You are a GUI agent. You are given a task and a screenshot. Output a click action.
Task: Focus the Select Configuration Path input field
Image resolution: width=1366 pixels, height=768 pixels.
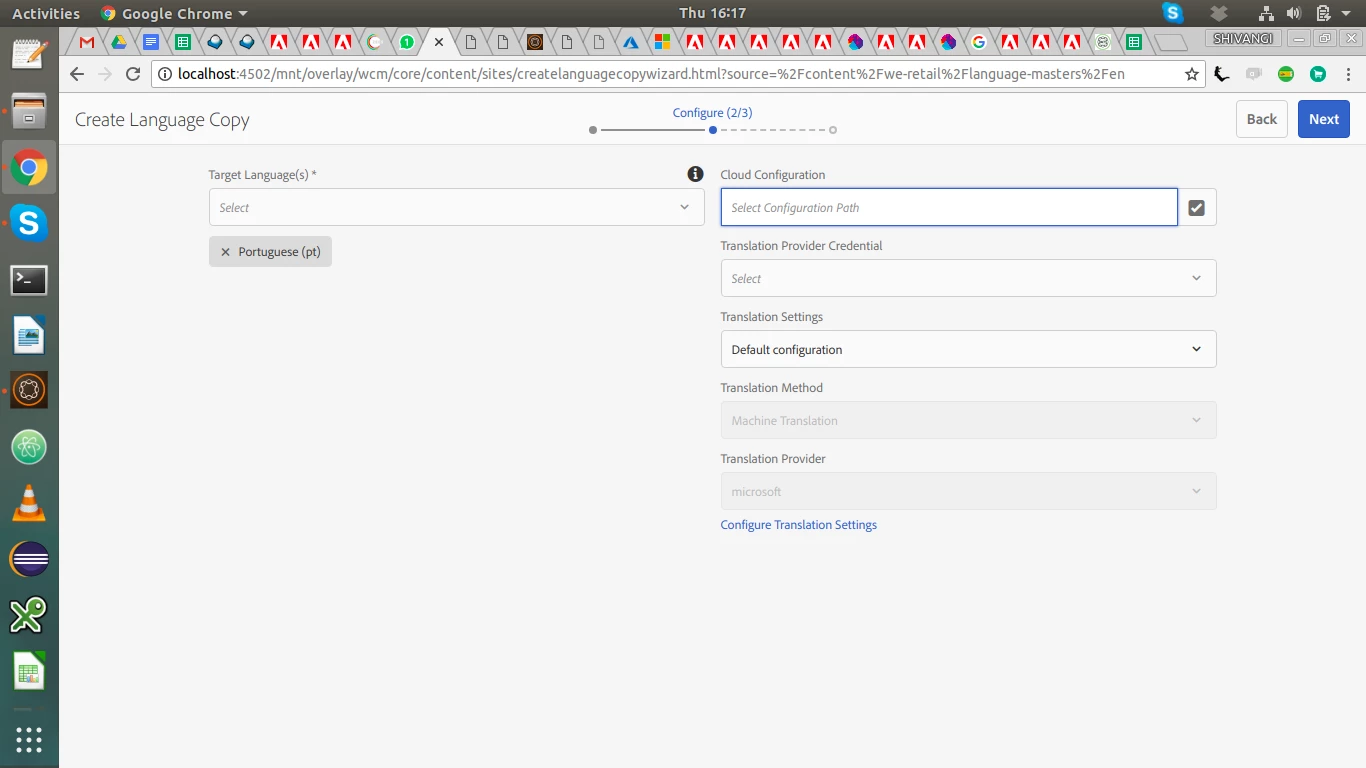click(949, 207)
